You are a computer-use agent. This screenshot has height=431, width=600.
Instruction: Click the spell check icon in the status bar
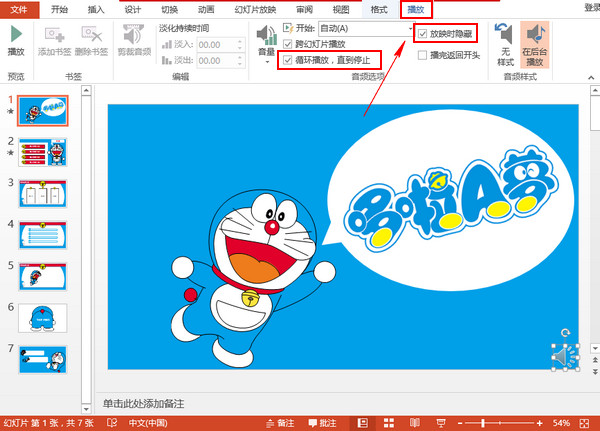click(112, 423)
